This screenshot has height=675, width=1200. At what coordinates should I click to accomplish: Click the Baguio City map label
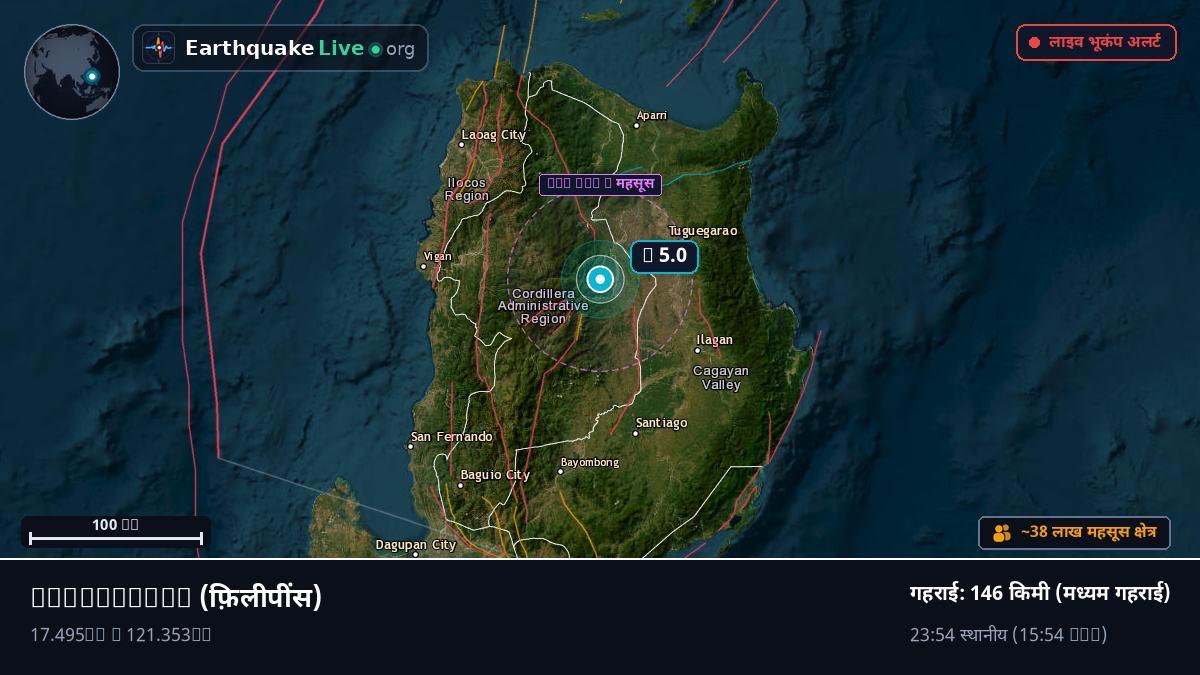(495, 475)
